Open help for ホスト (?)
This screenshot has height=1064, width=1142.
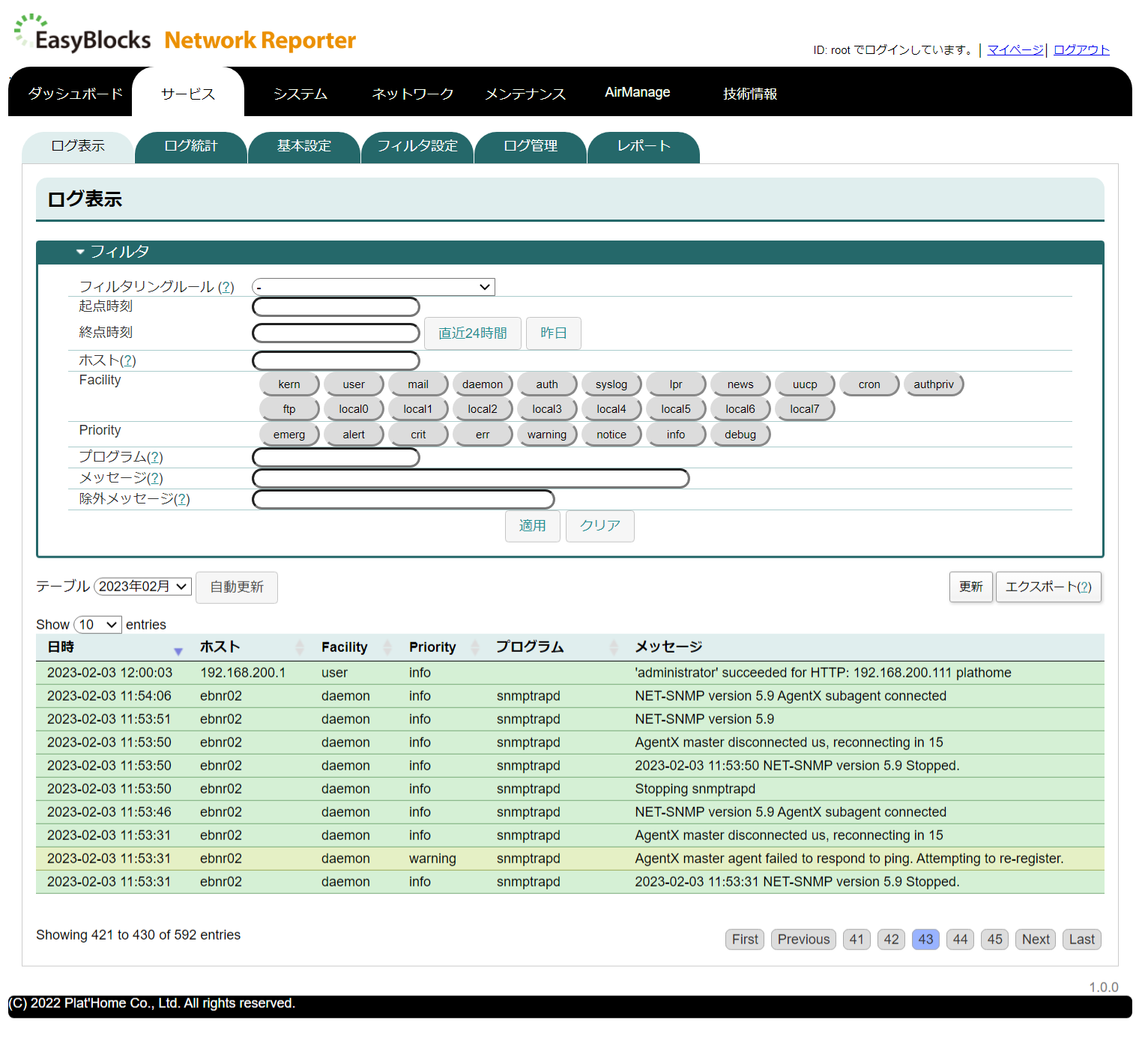tap(127, 360)
